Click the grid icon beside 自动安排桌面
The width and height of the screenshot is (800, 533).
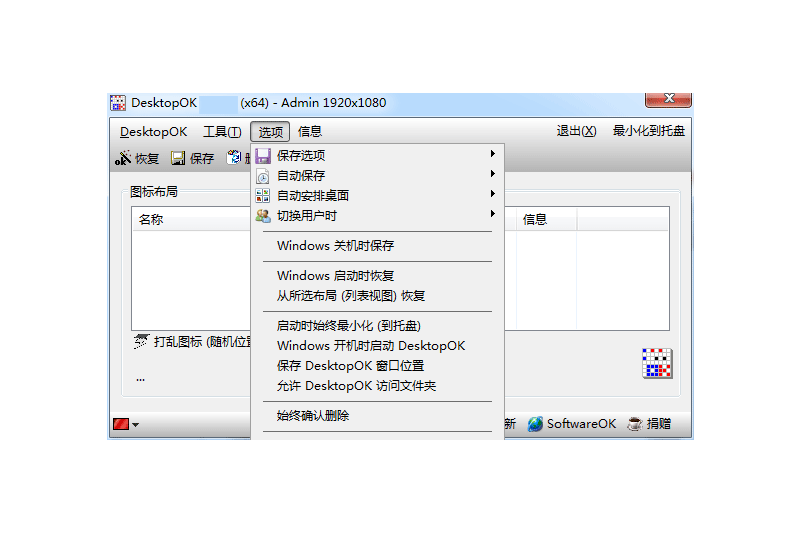pos(263,196)
